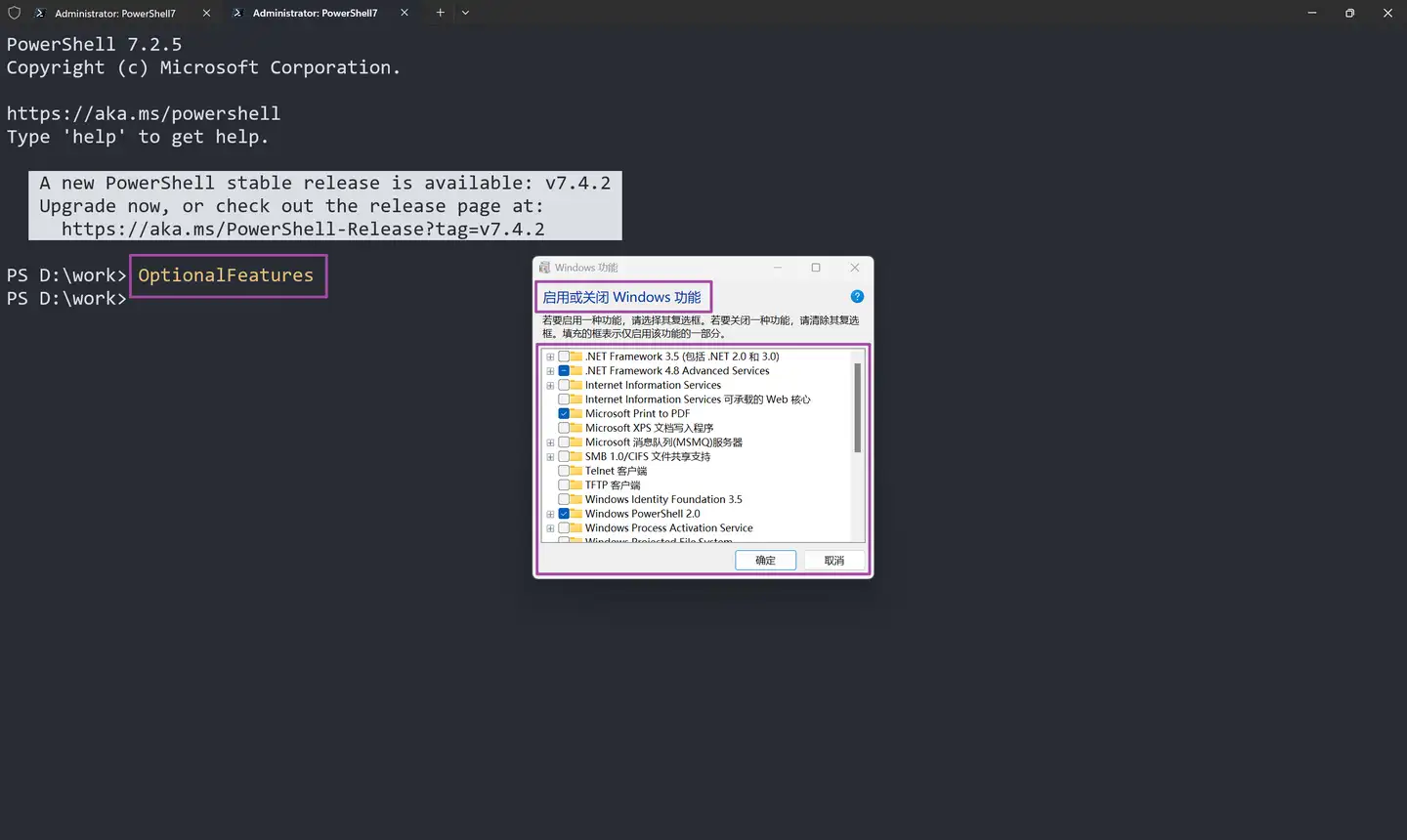This screenshot has width=1407, height=840.
Task: Click the Windows features list scrollbar thumb
Action: 857,407
